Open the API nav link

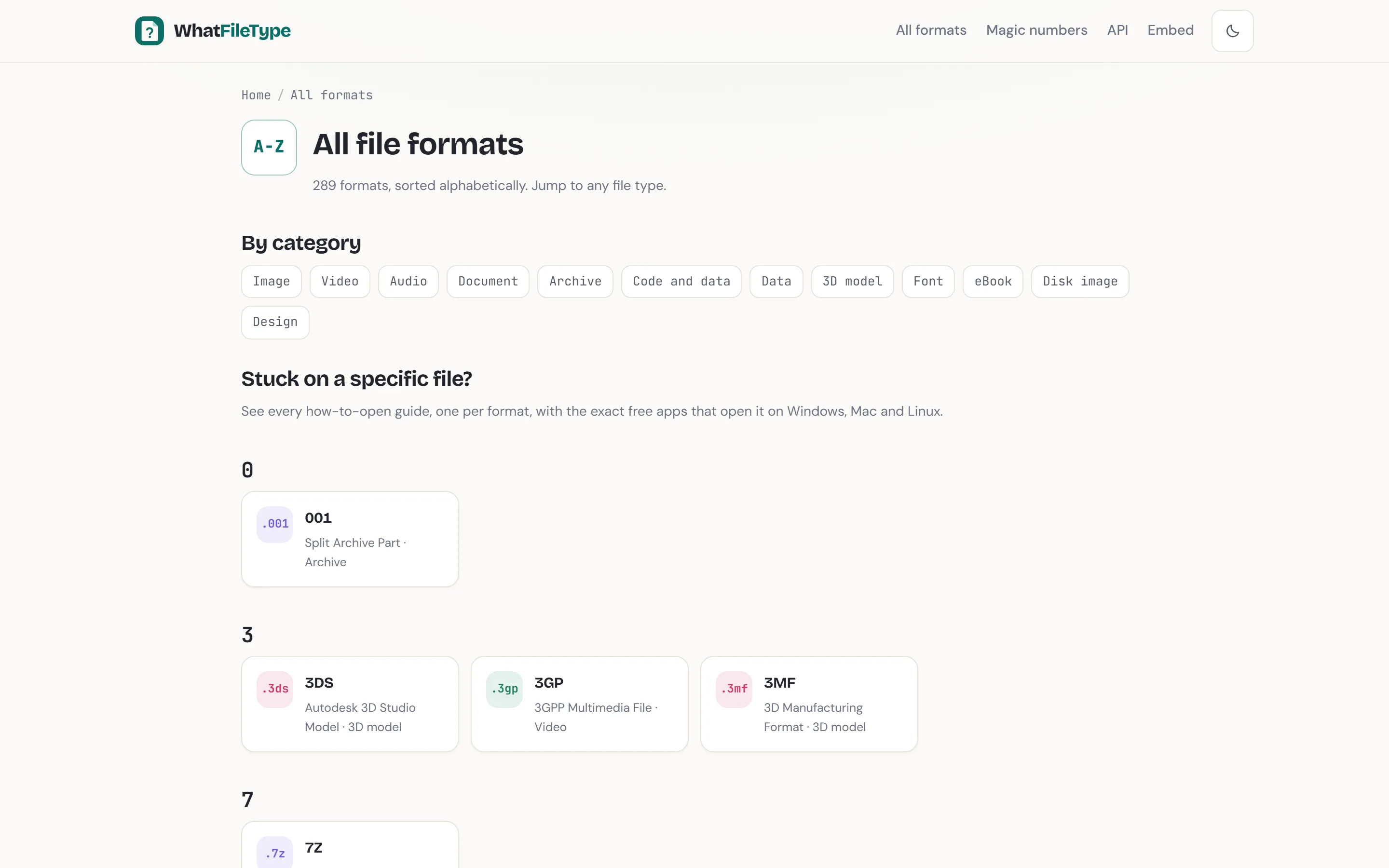tap(1117, 30)
